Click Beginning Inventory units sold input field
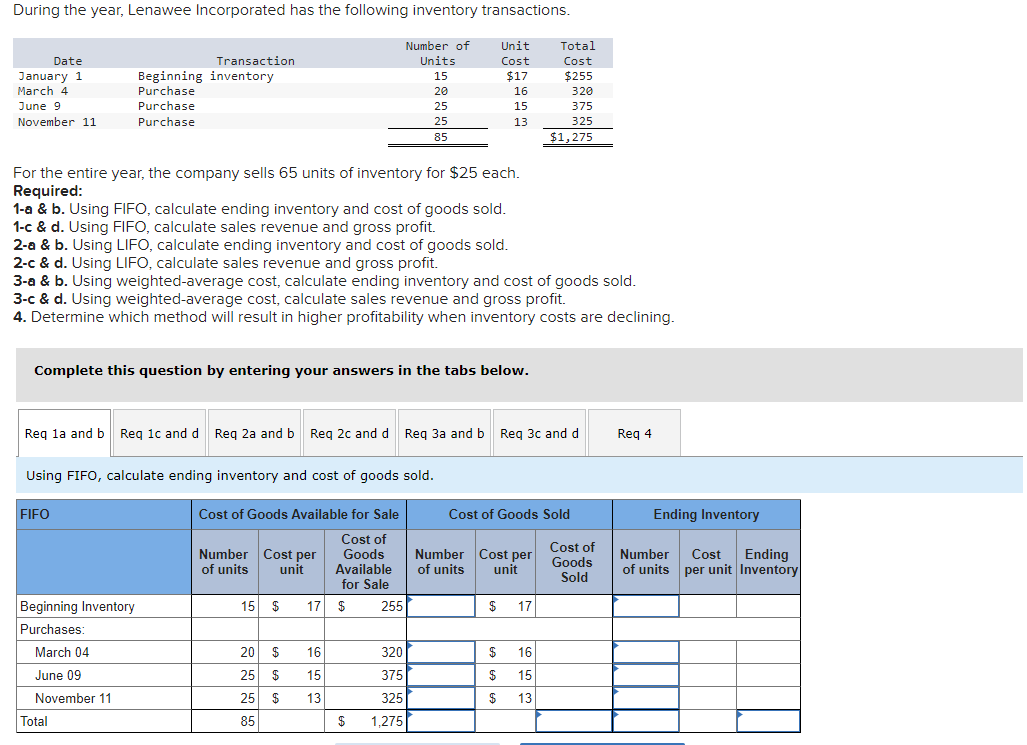Viewport: 1027px width, 745px height. [x=441, y=606]
